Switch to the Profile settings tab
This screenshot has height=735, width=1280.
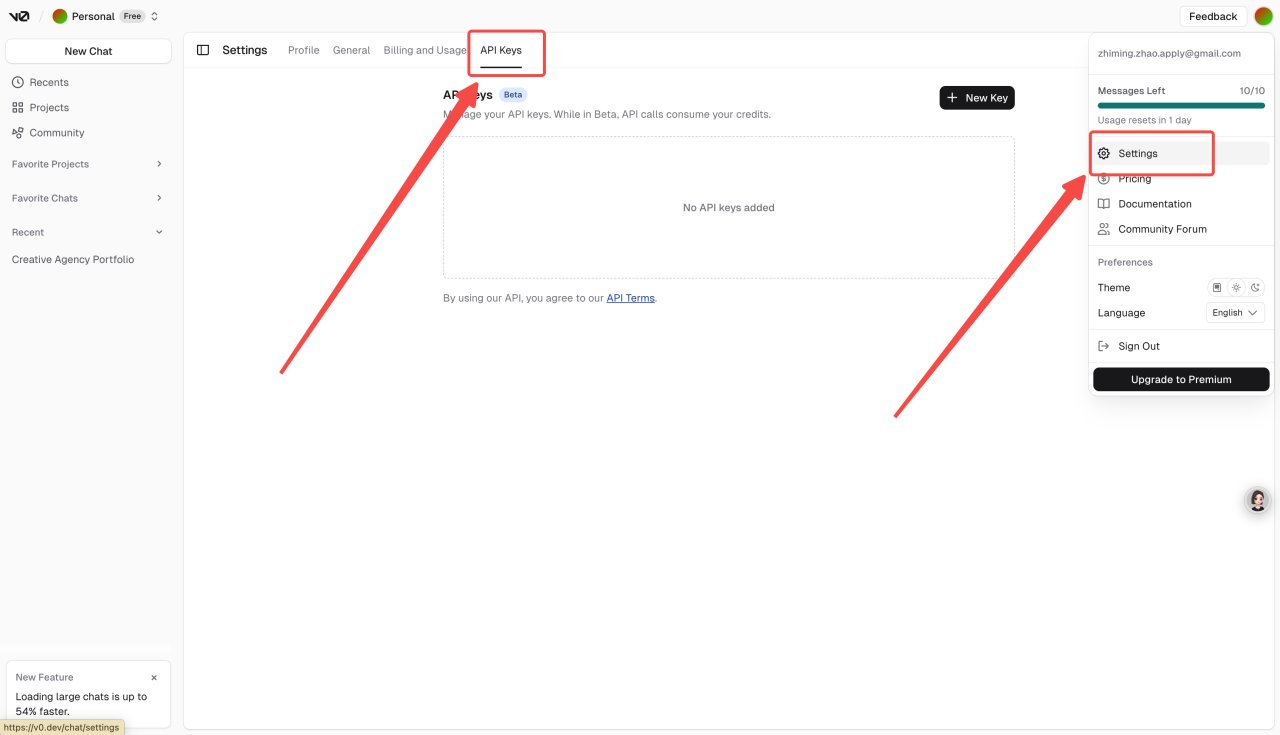[303, 50]
